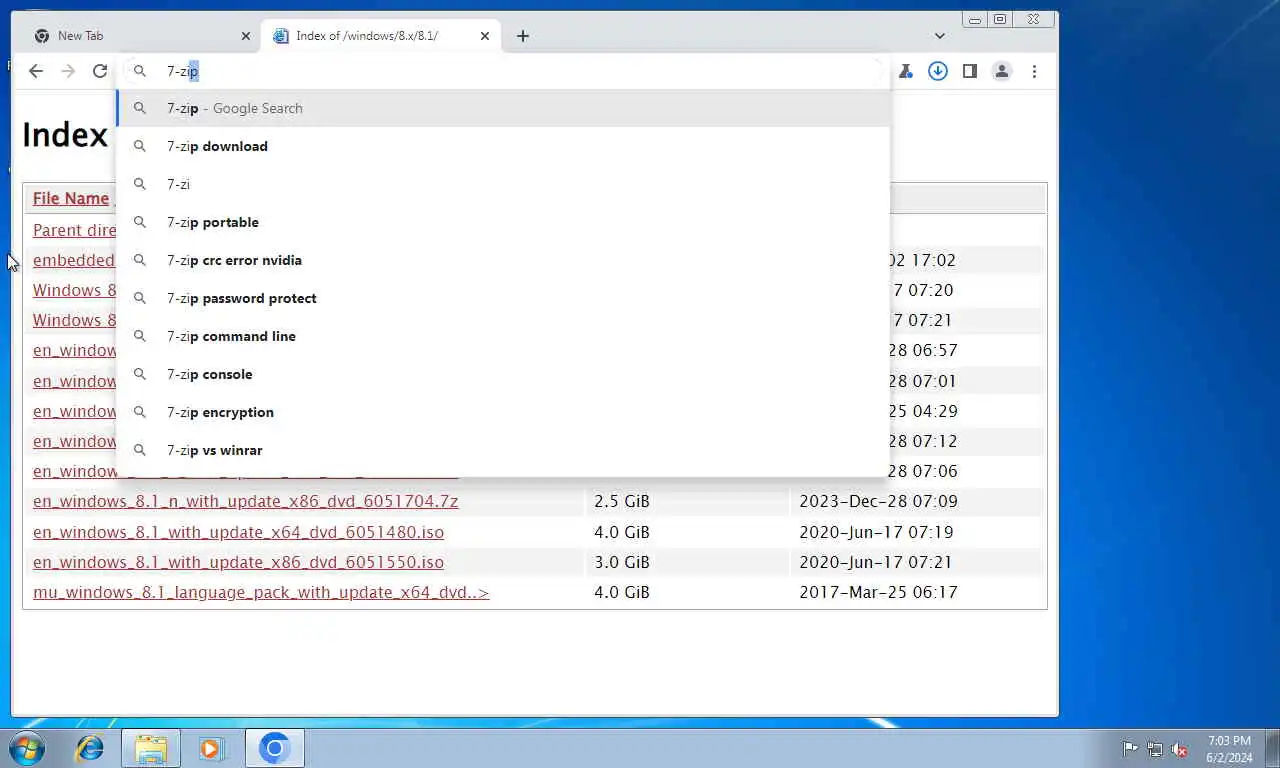Select the '7-zip console' suggestion
Image resolution: width=1280 pixels, height=768 pixels.
pos(503,374)
